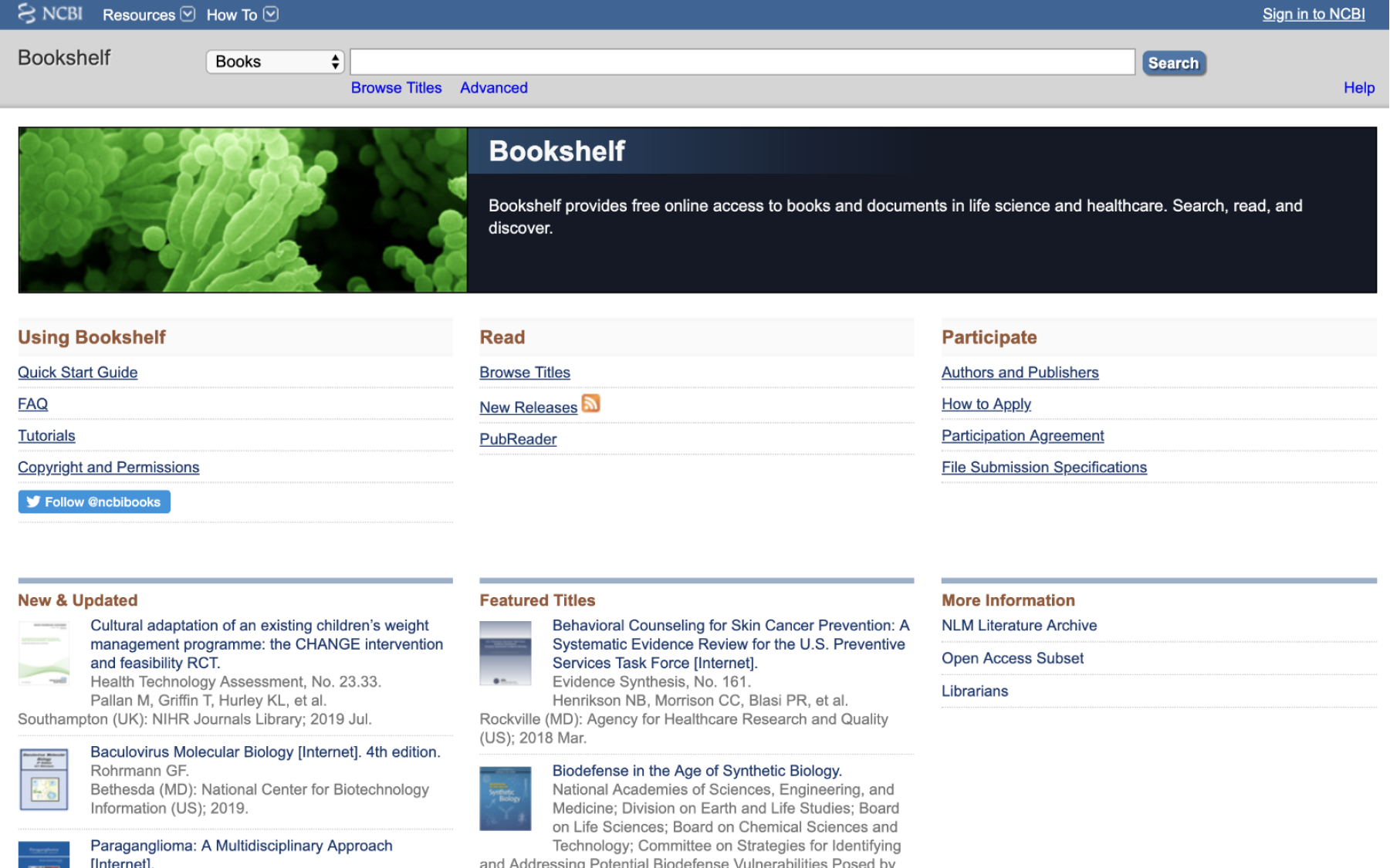The height and width of the screenshot is (868, 1390).
Task: Sign in to NCBI
Action: pos(1313,14)
